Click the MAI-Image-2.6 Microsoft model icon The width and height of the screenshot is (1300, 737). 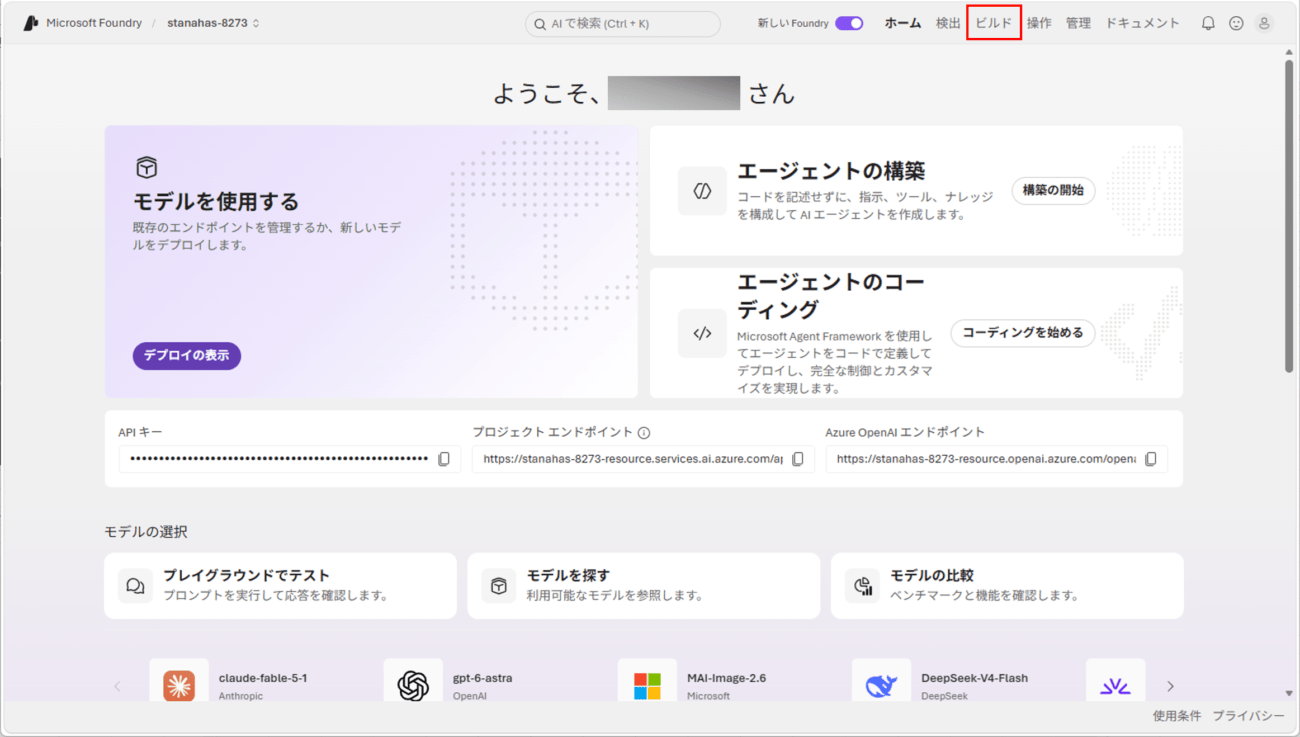point(647,685)
